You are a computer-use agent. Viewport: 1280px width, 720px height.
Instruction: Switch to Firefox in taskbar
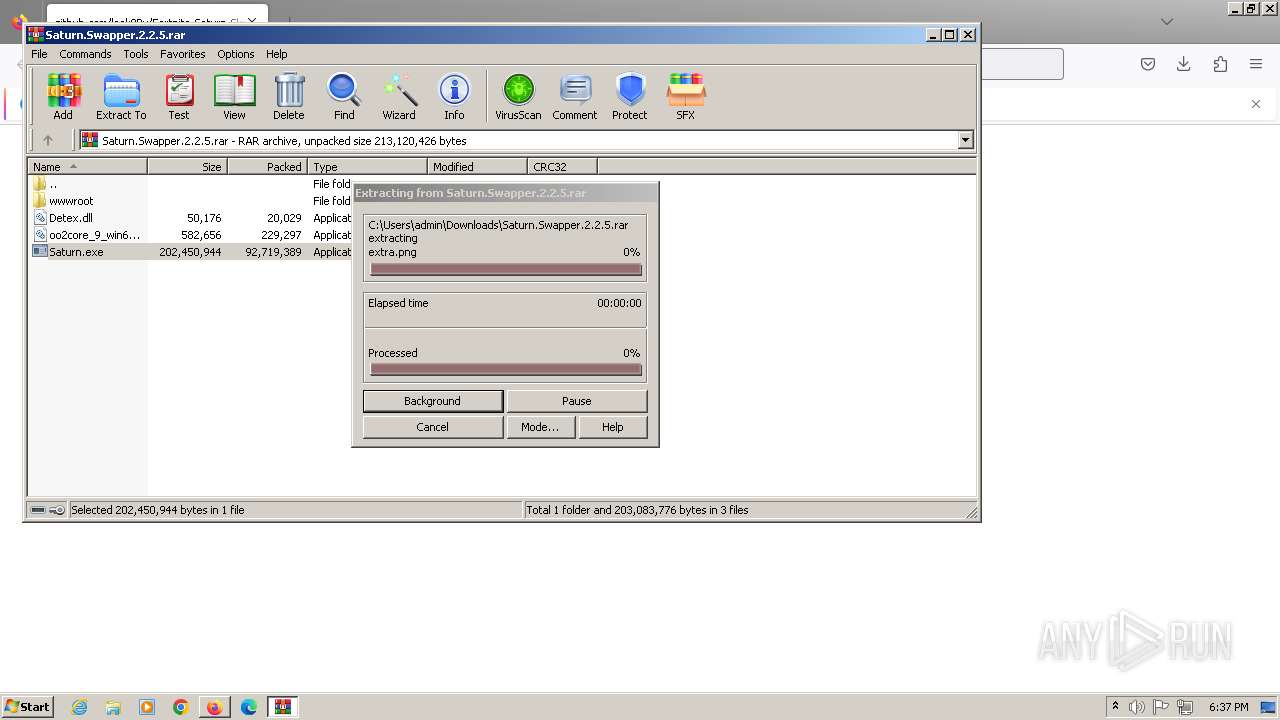point(215,707)
